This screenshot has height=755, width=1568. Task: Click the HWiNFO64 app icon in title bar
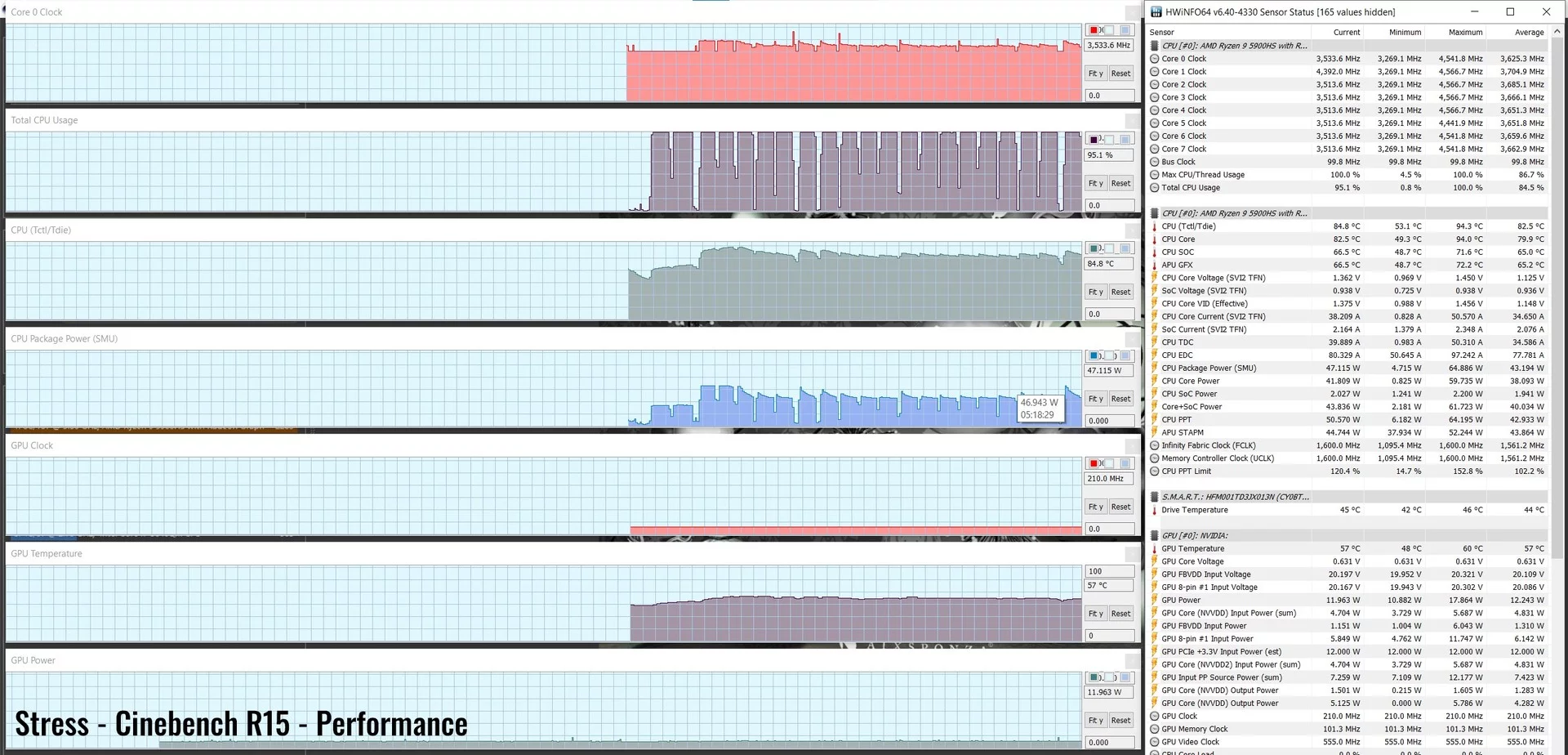[x=1156, y=11]
